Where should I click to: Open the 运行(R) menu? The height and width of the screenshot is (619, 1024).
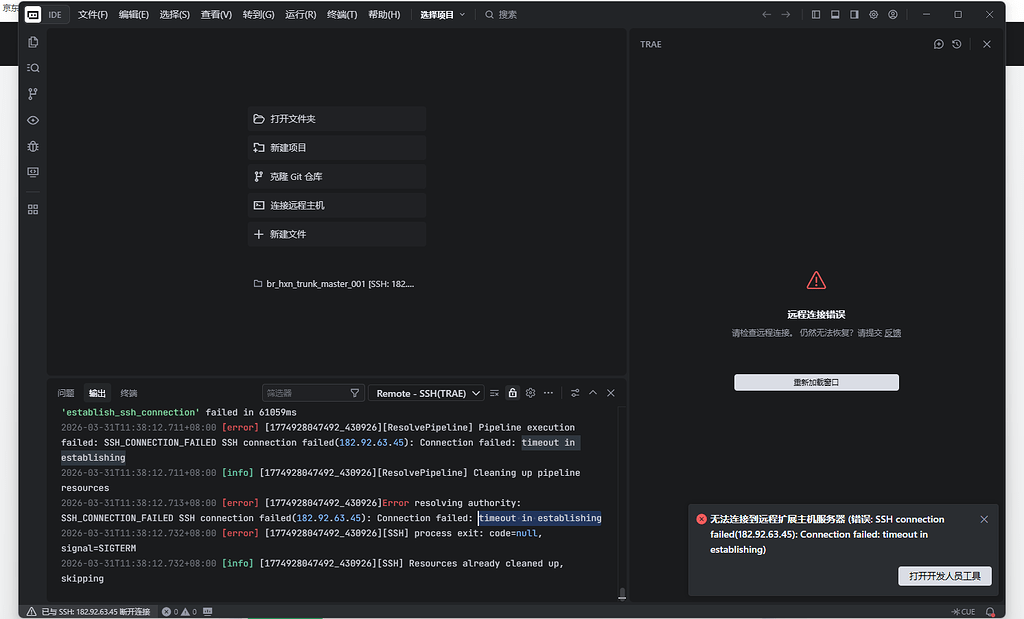pos(300,14)
